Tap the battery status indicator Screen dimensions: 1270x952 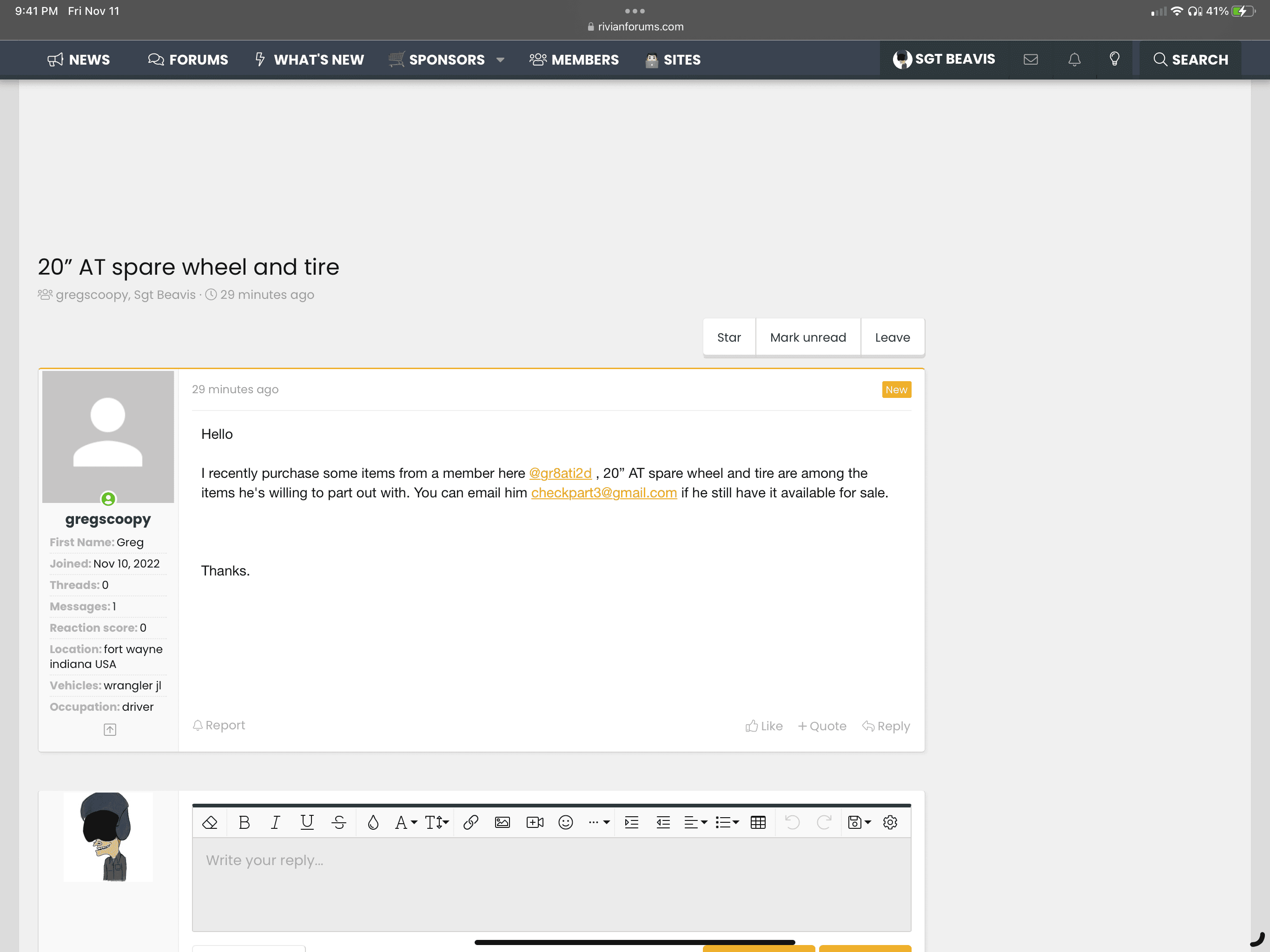1244,11
